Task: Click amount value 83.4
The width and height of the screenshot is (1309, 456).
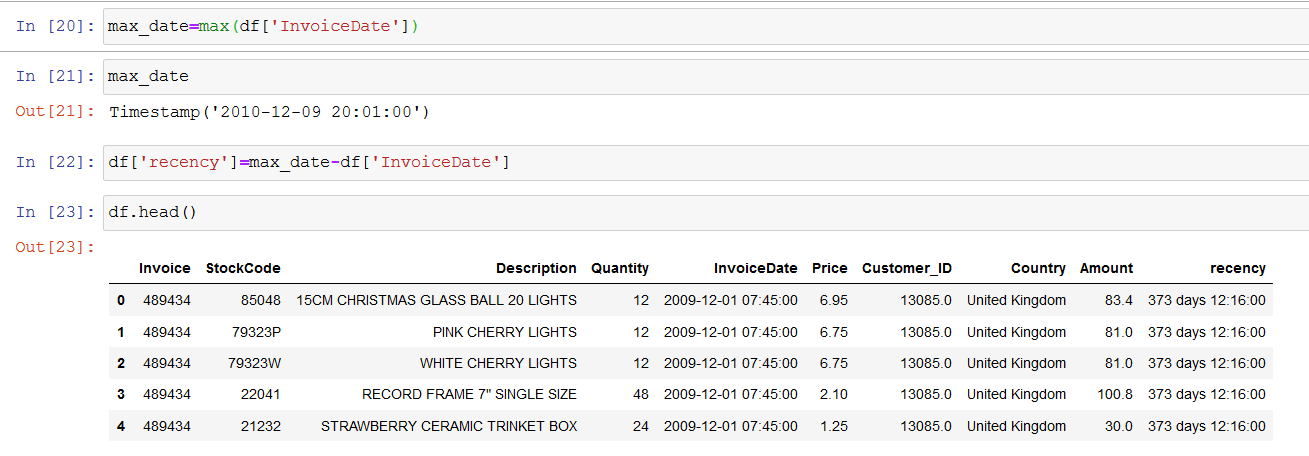Action: 1119,300
